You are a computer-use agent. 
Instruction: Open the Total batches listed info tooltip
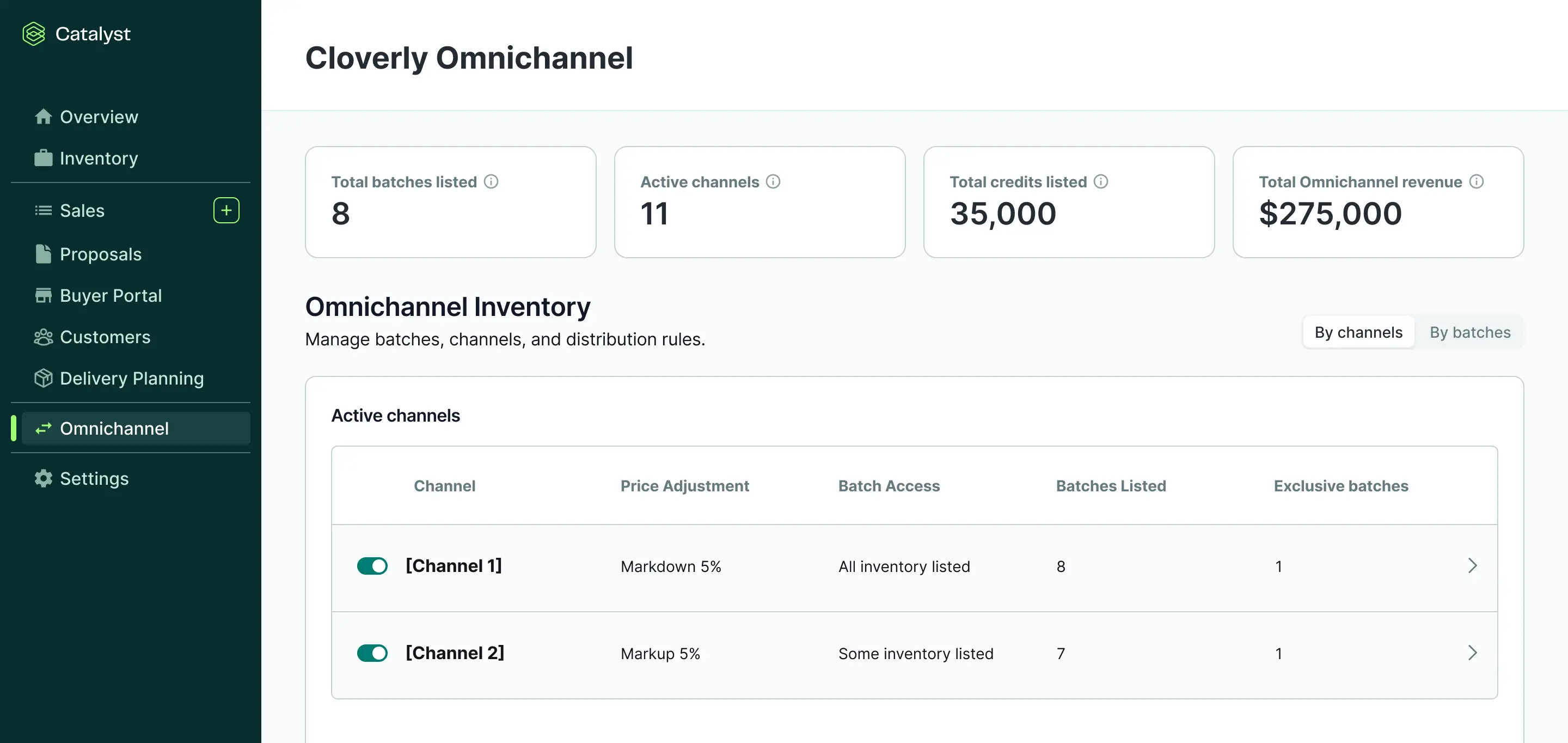[x=491, y=181]
